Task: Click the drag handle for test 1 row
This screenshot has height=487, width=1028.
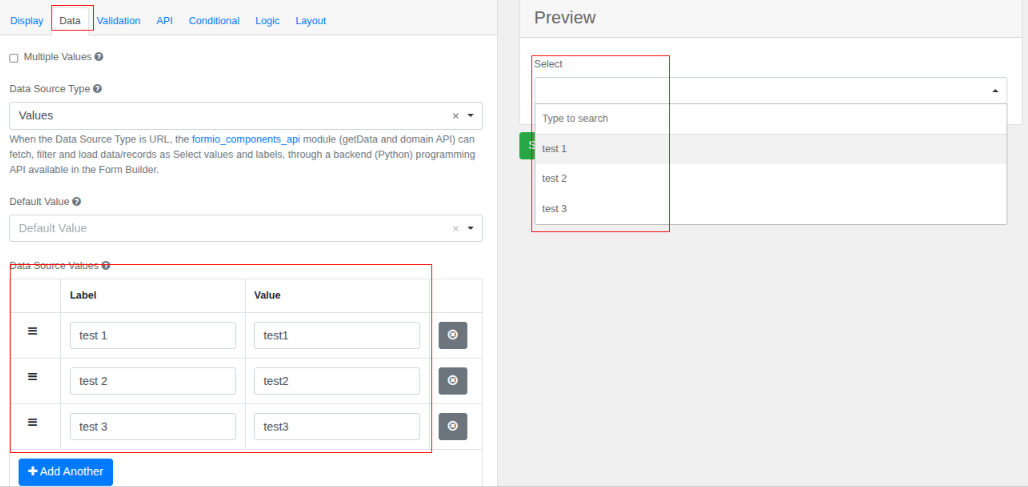Action: click(32, 331)
